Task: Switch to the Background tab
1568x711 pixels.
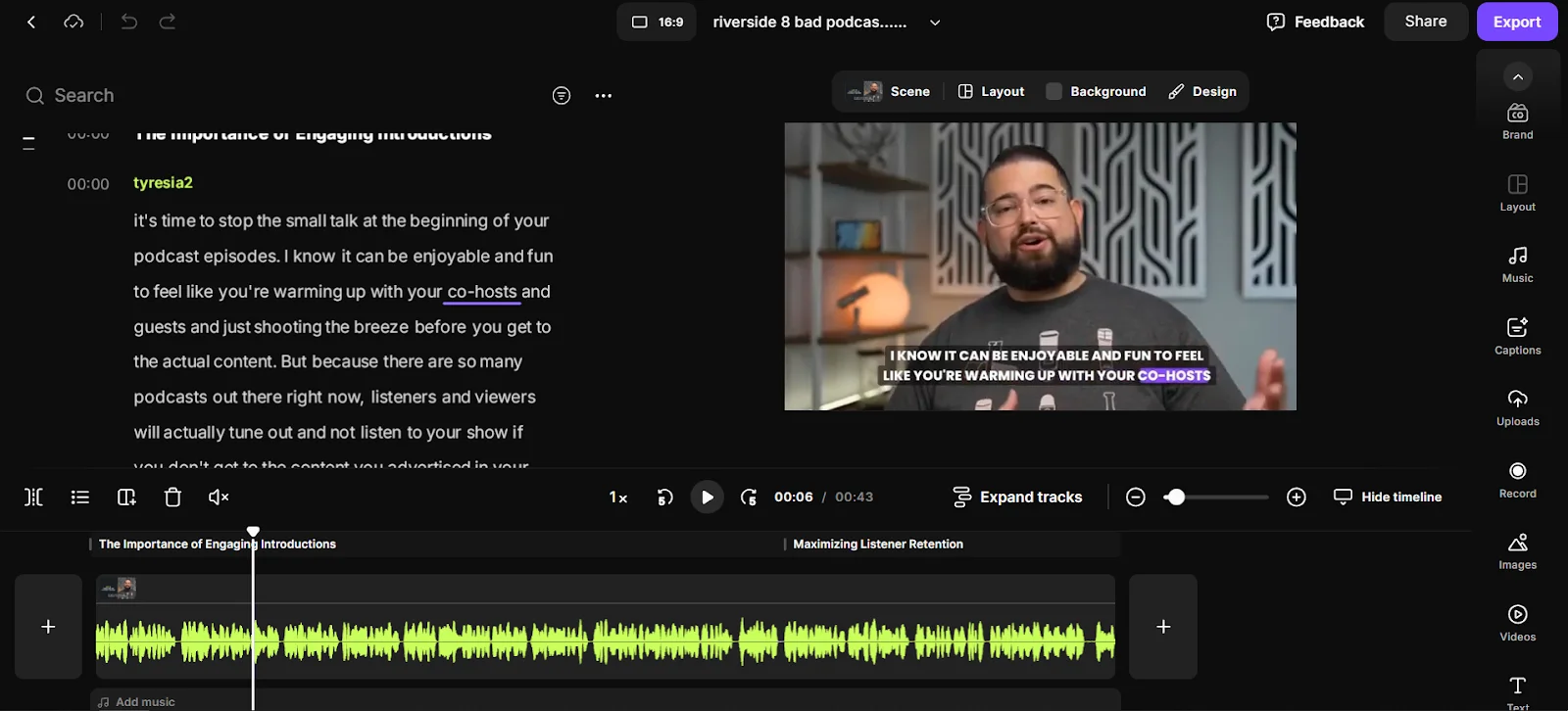Action: (x=1096, y=91)
